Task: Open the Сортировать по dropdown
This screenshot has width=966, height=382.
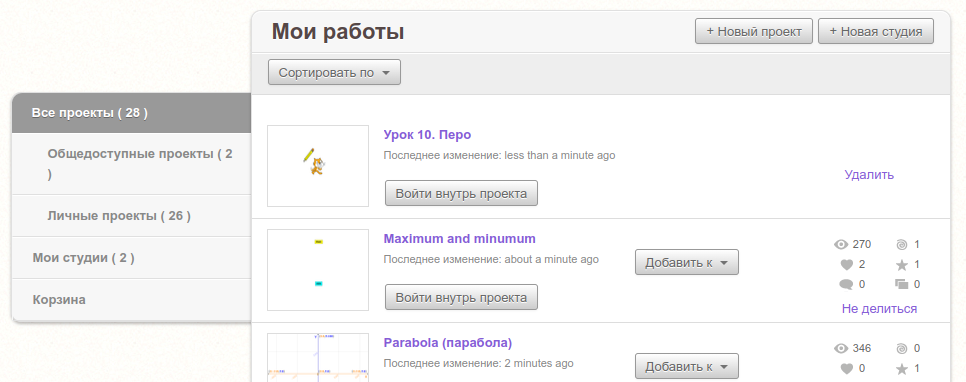Action: click(x=335, y=72)
